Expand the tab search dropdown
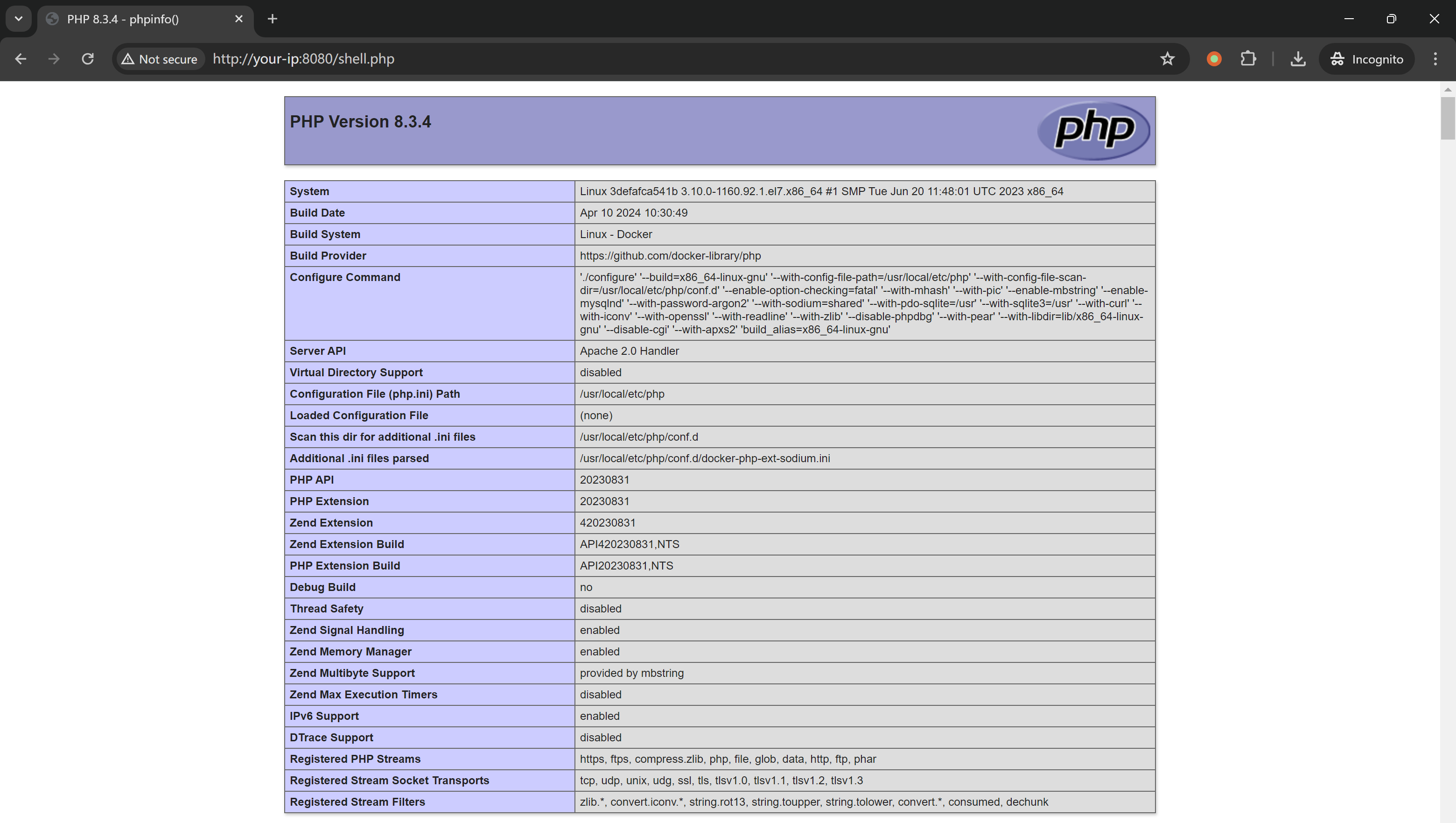1456x823 pixels. coord(19,19)
